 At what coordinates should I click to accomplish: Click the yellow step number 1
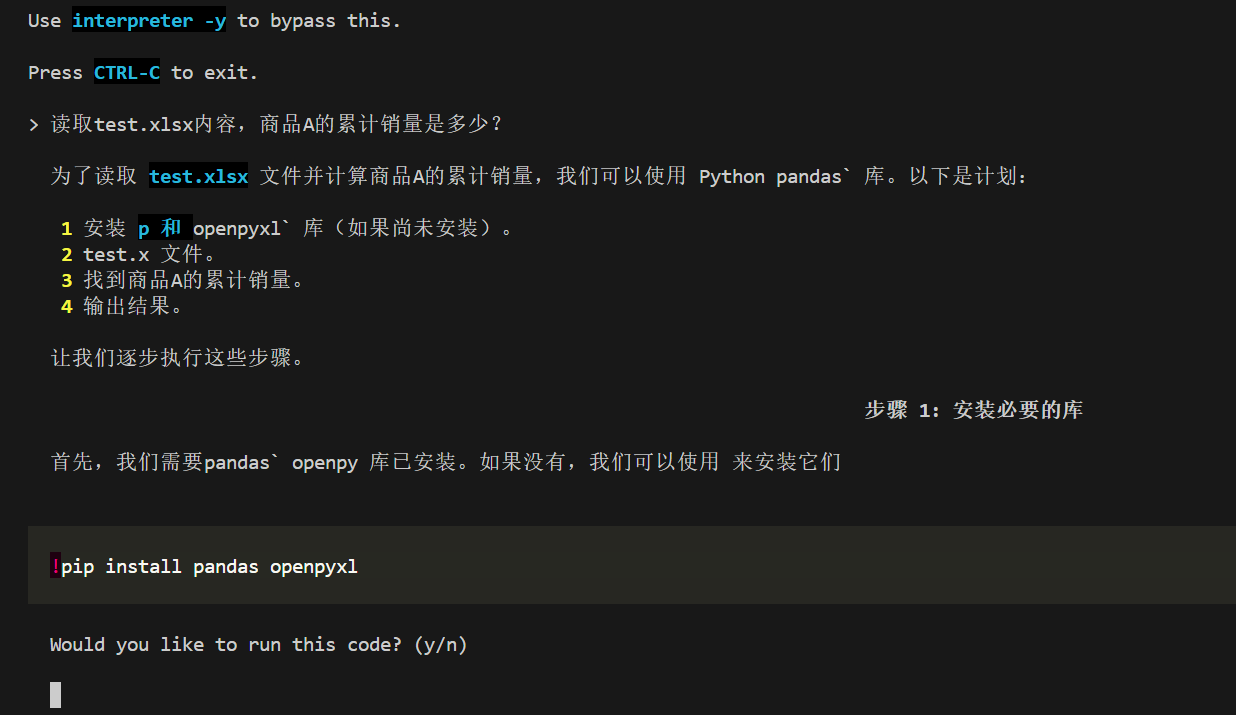click(x=67, y=229)
